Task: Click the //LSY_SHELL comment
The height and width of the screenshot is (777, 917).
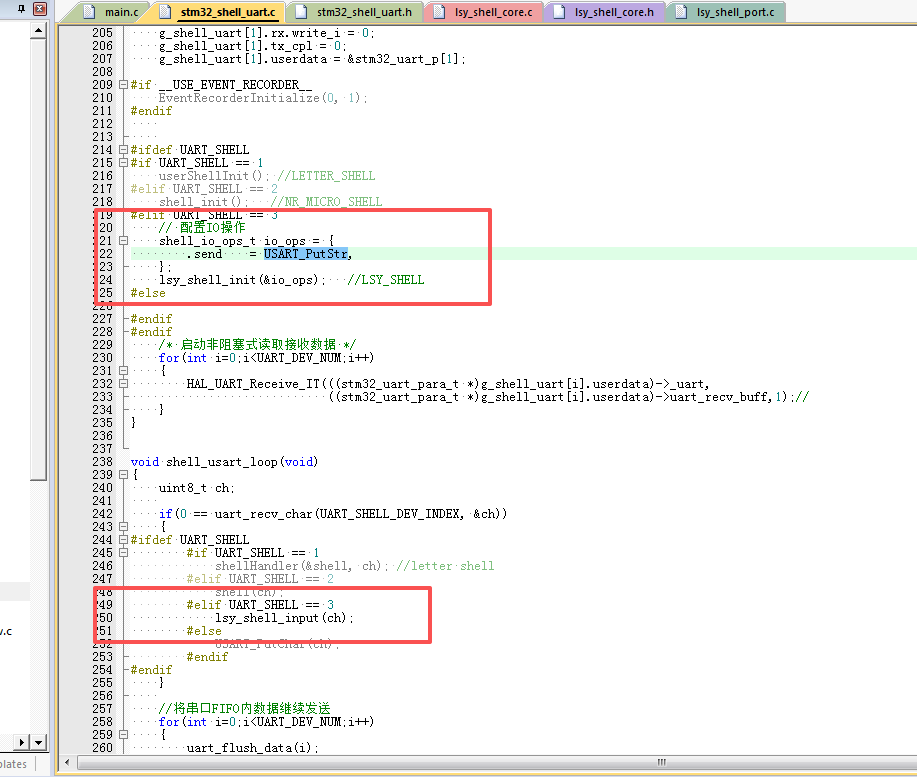Action: pos(386,280)
